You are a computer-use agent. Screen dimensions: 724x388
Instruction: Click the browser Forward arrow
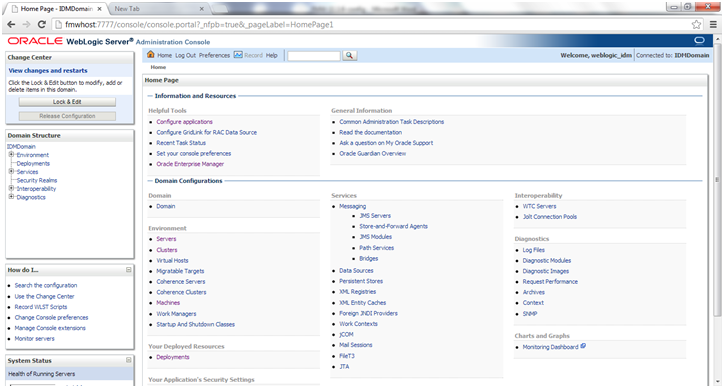pyautogui.click(x=26, y=24)
